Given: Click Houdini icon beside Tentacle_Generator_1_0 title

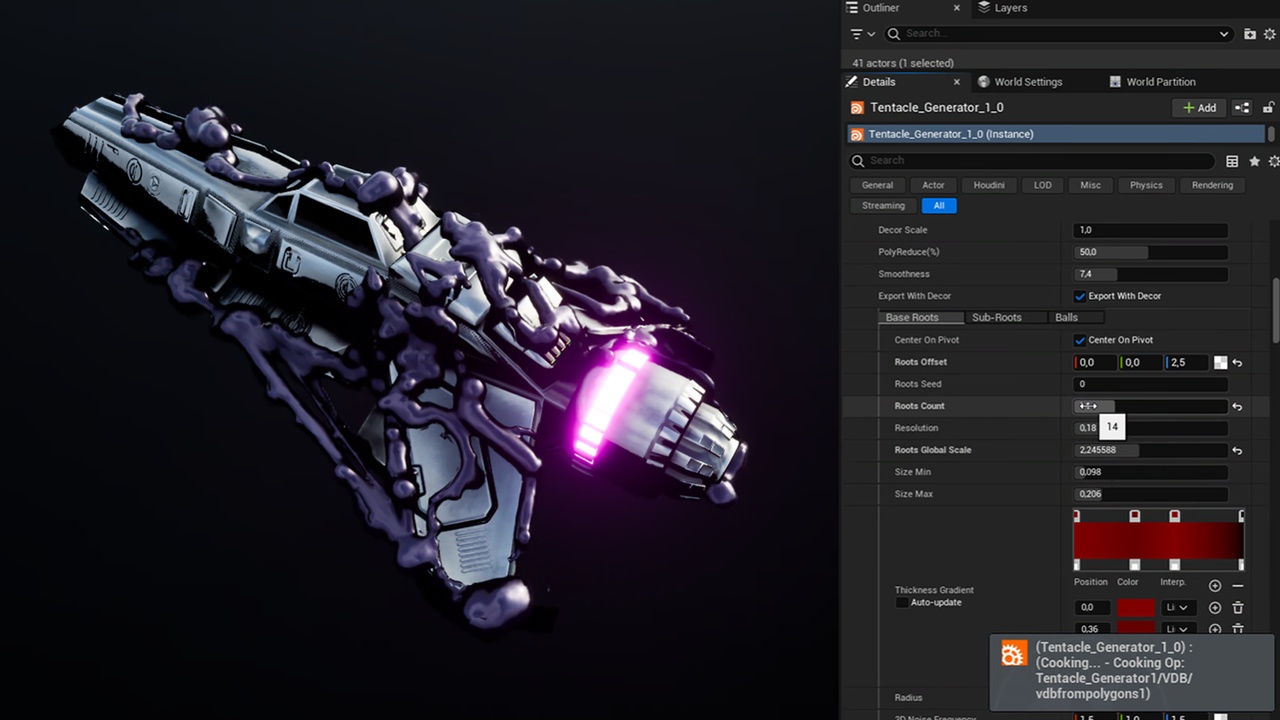Looking at the screenshot, I should point(857,108).
